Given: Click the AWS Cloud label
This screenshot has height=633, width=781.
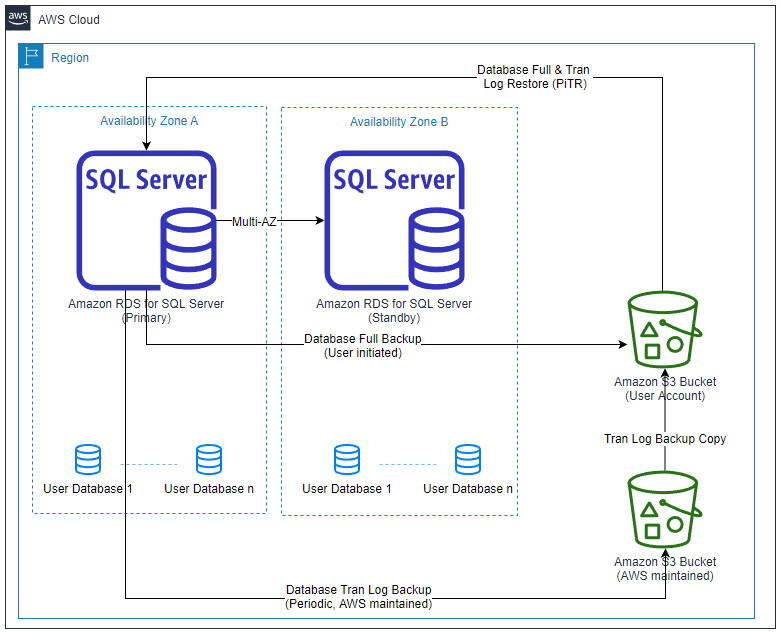Looking at the screenshot, I should tap(69, 19).
